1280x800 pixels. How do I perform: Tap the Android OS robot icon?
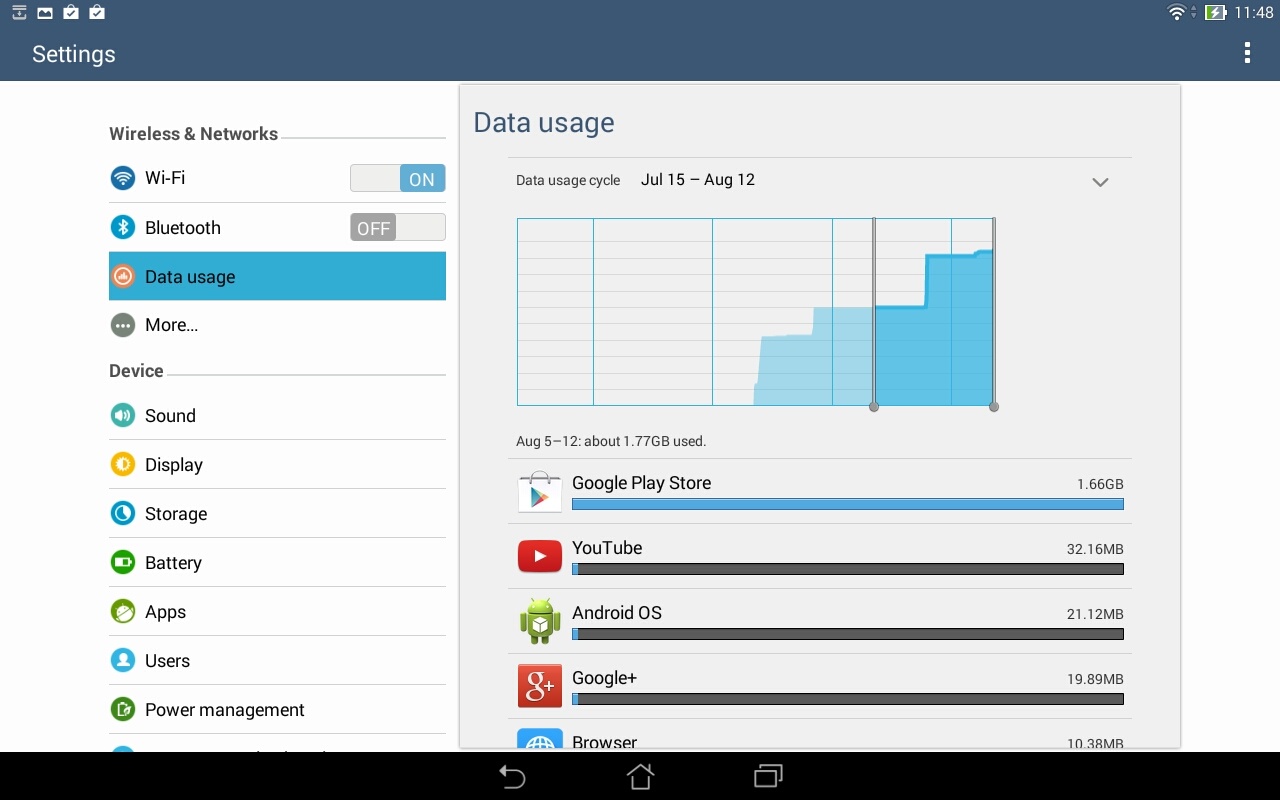click(x=540, y=621)
